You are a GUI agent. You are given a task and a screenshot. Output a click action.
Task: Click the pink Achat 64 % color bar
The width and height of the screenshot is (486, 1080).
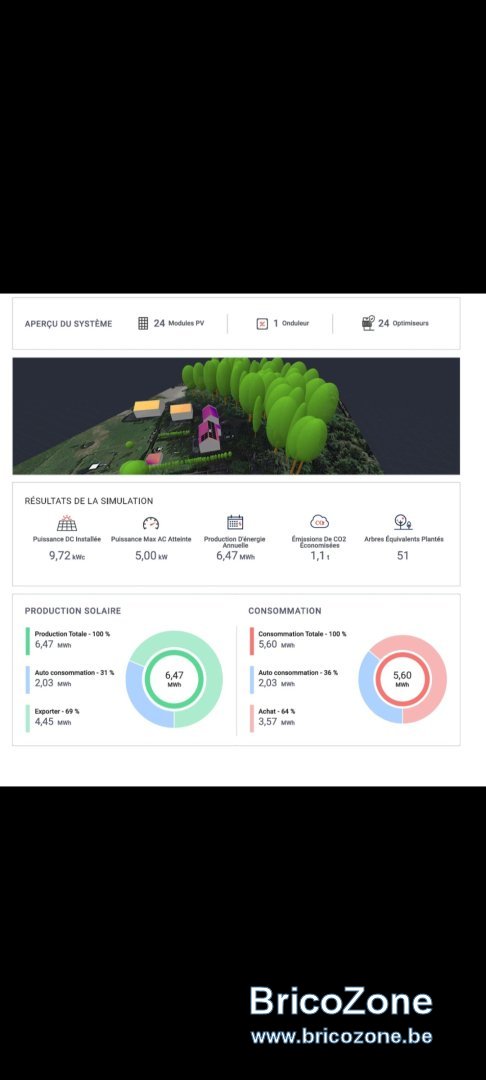252,718
